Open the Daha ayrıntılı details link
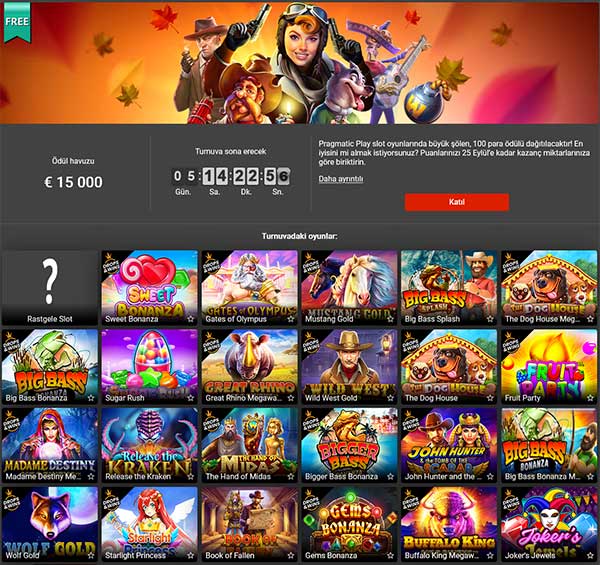Screen dimensions: 600x565 click(x=341, y=179)
